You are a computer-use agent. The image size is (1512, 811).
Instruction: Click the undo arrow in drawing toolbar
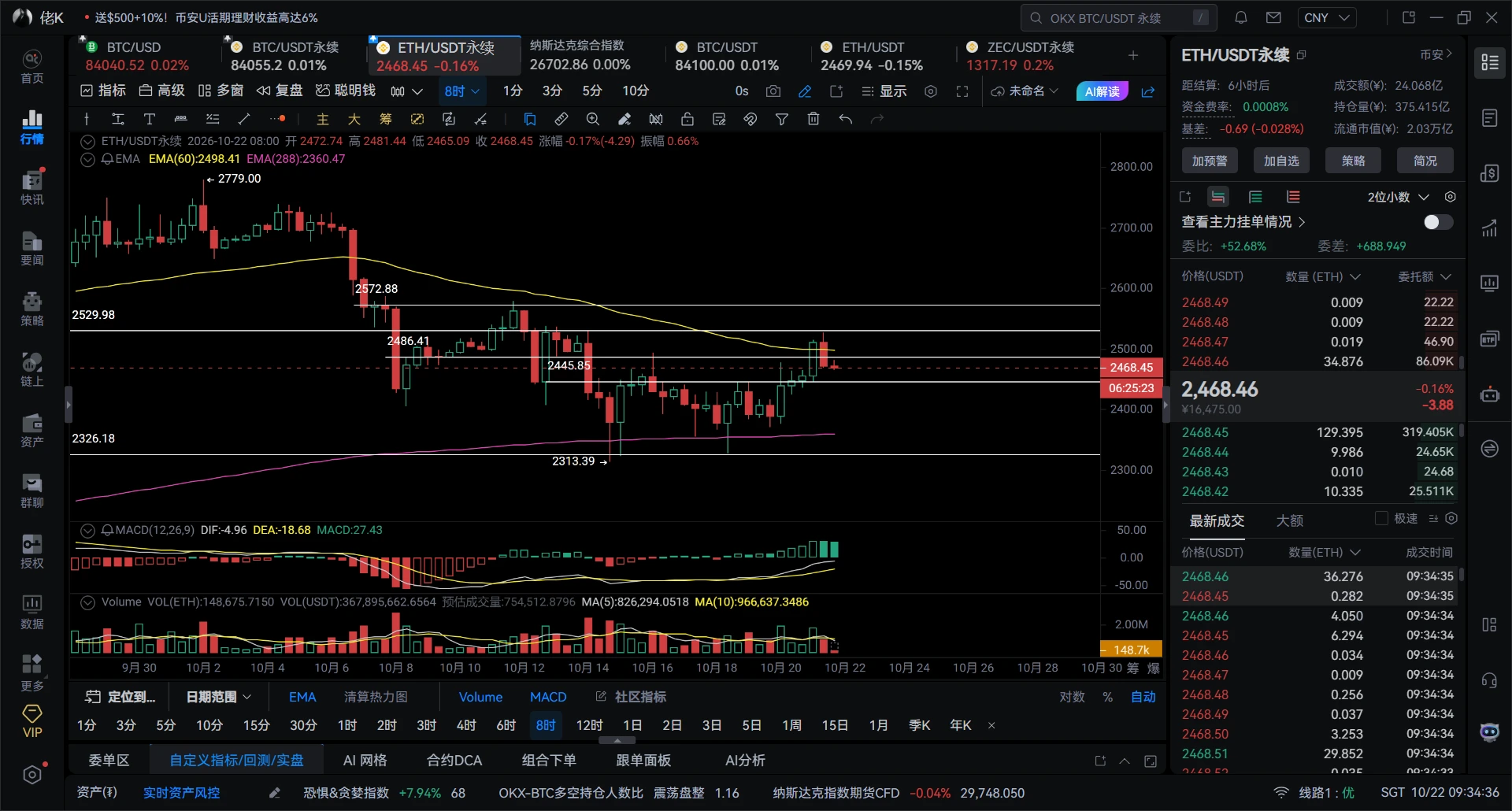tap(845, 119)
